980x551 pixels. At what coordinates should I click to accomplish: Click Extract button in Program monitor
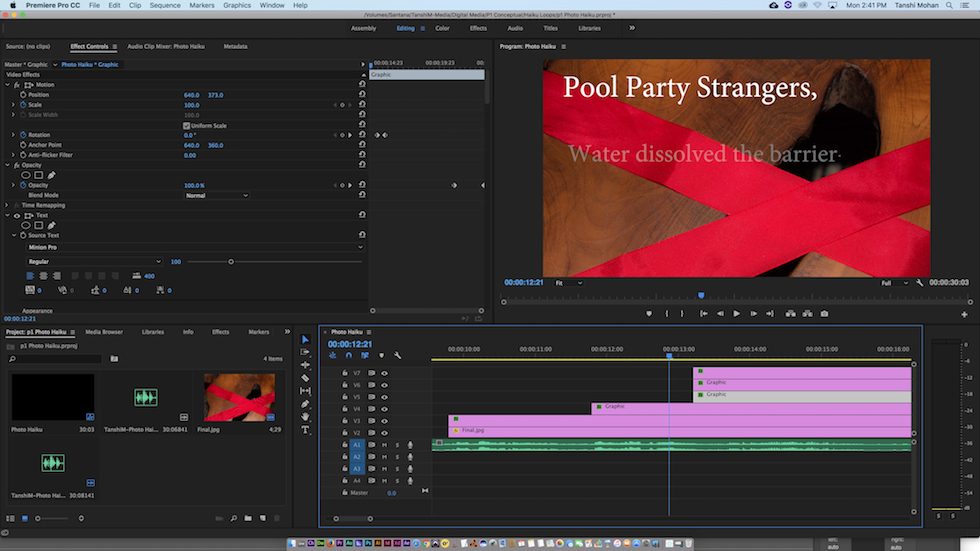pyautogui.click(x=808, y=314)
